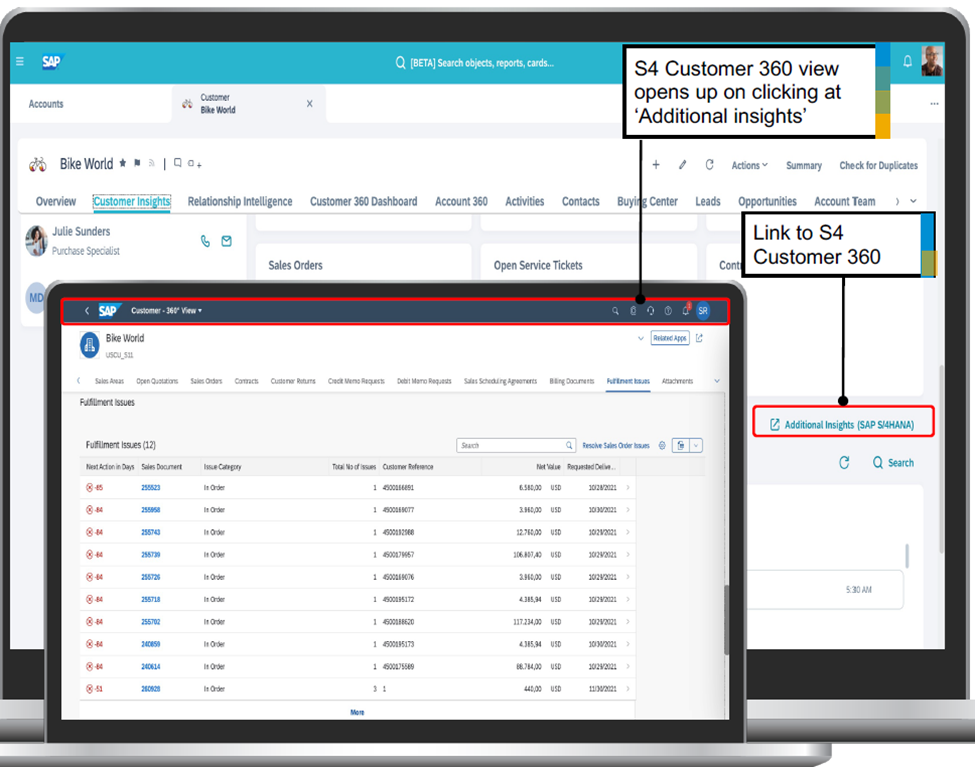
Task: Open table settings gear icon
Action: (x=662, y=445)
